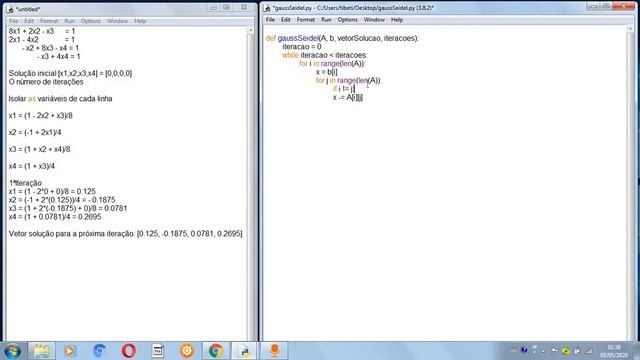Viewport: 640px width, 360px height.
Task: Click the 'def gaussSeidel(A, b, vetorSolucao, iteracoes):' line
Action: 342,38
